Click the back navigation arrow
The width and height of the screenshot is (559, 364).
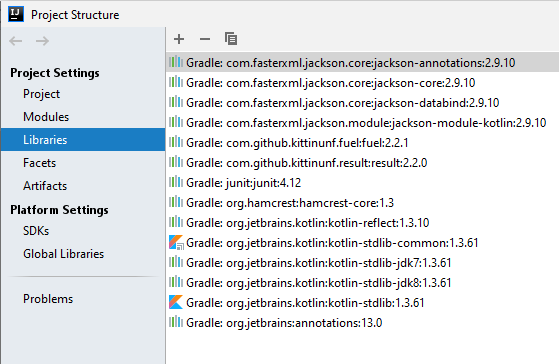[16, 41]
